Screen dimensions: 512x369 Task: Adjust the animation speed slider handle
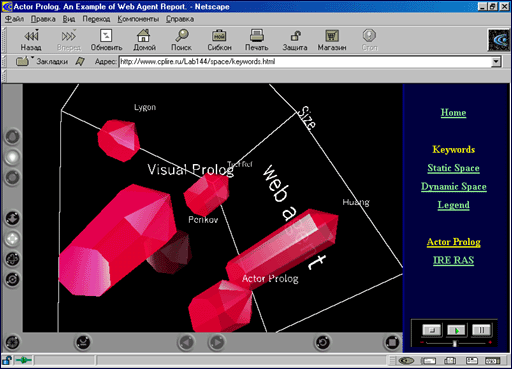[454, 343]
